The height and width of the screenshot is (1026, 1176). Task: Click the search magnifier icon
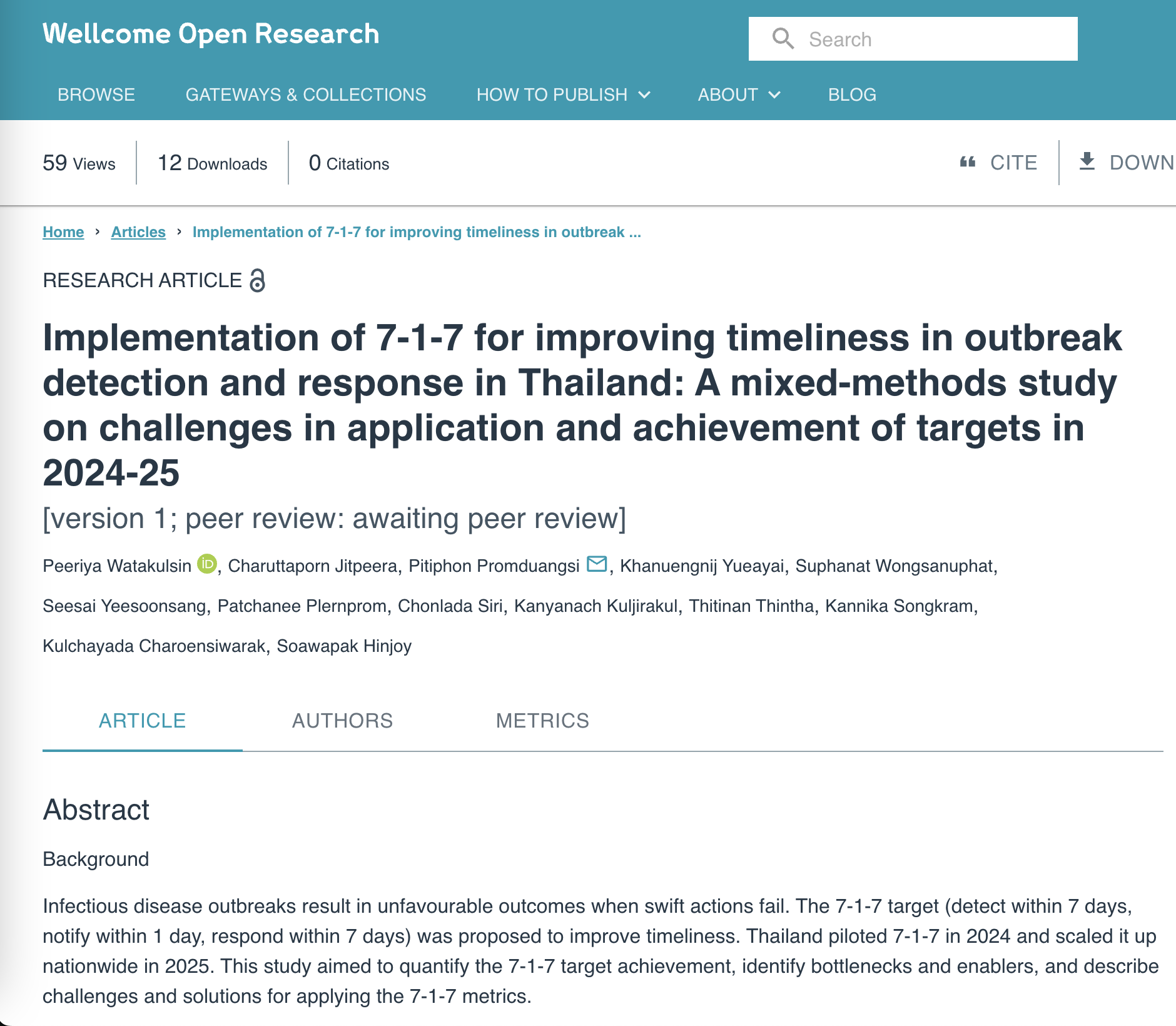tap(783, 39)
